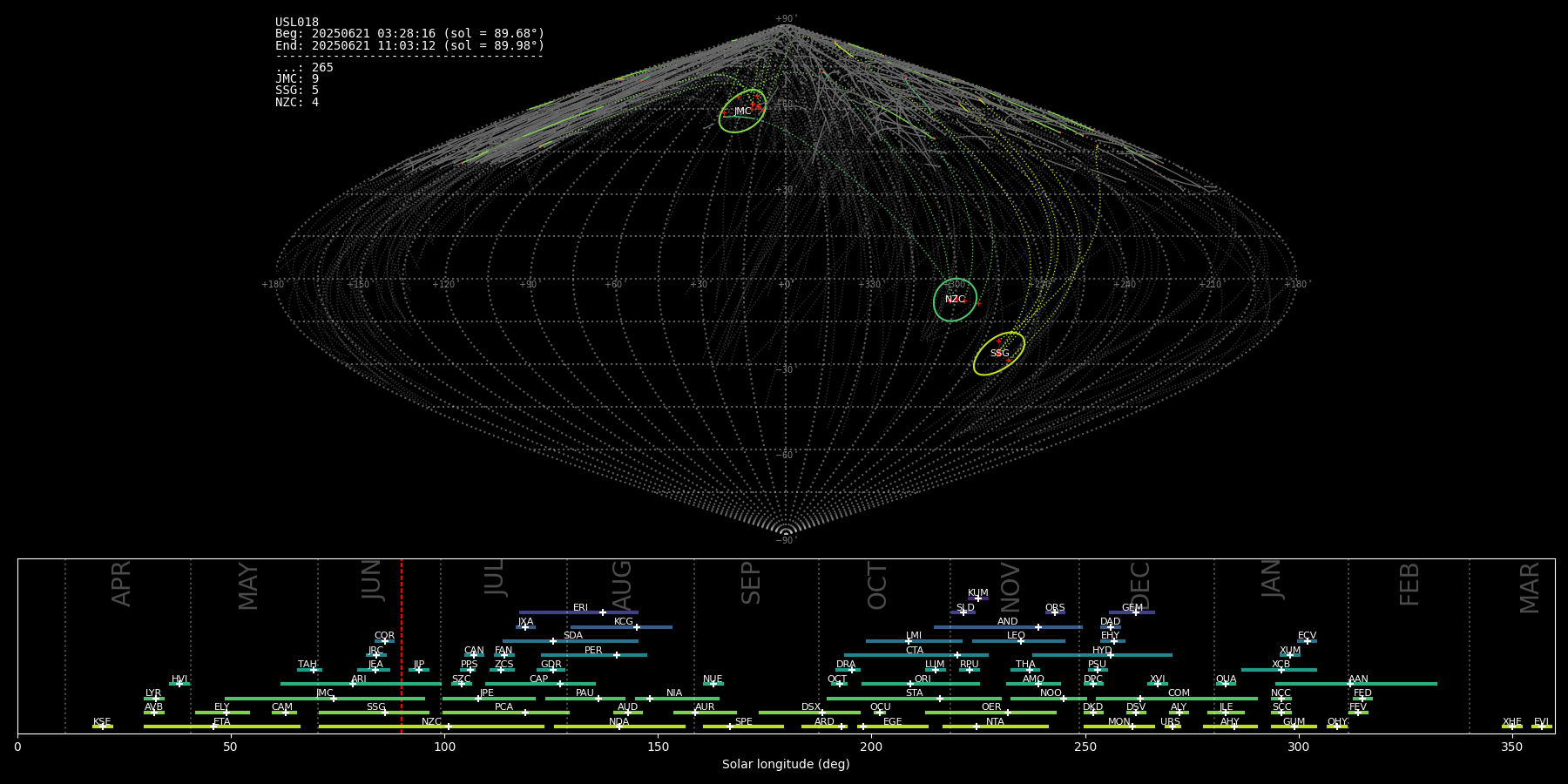Click the NZC radiant circle on the sky map
Viewport: 1568px width, 784px height.
[x=955, y=300]
